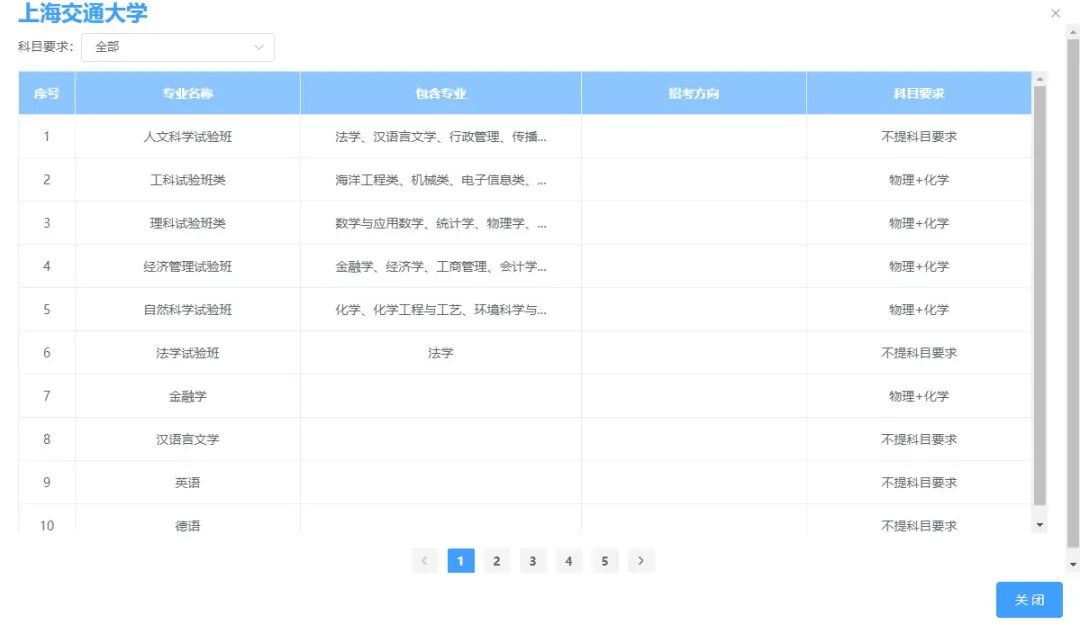
Task: Click the previous page arrow
Action: 424,561
